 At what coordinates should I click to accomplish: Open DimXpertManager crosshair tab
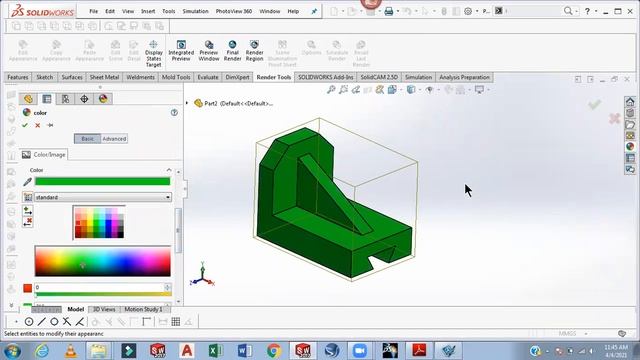84,99
